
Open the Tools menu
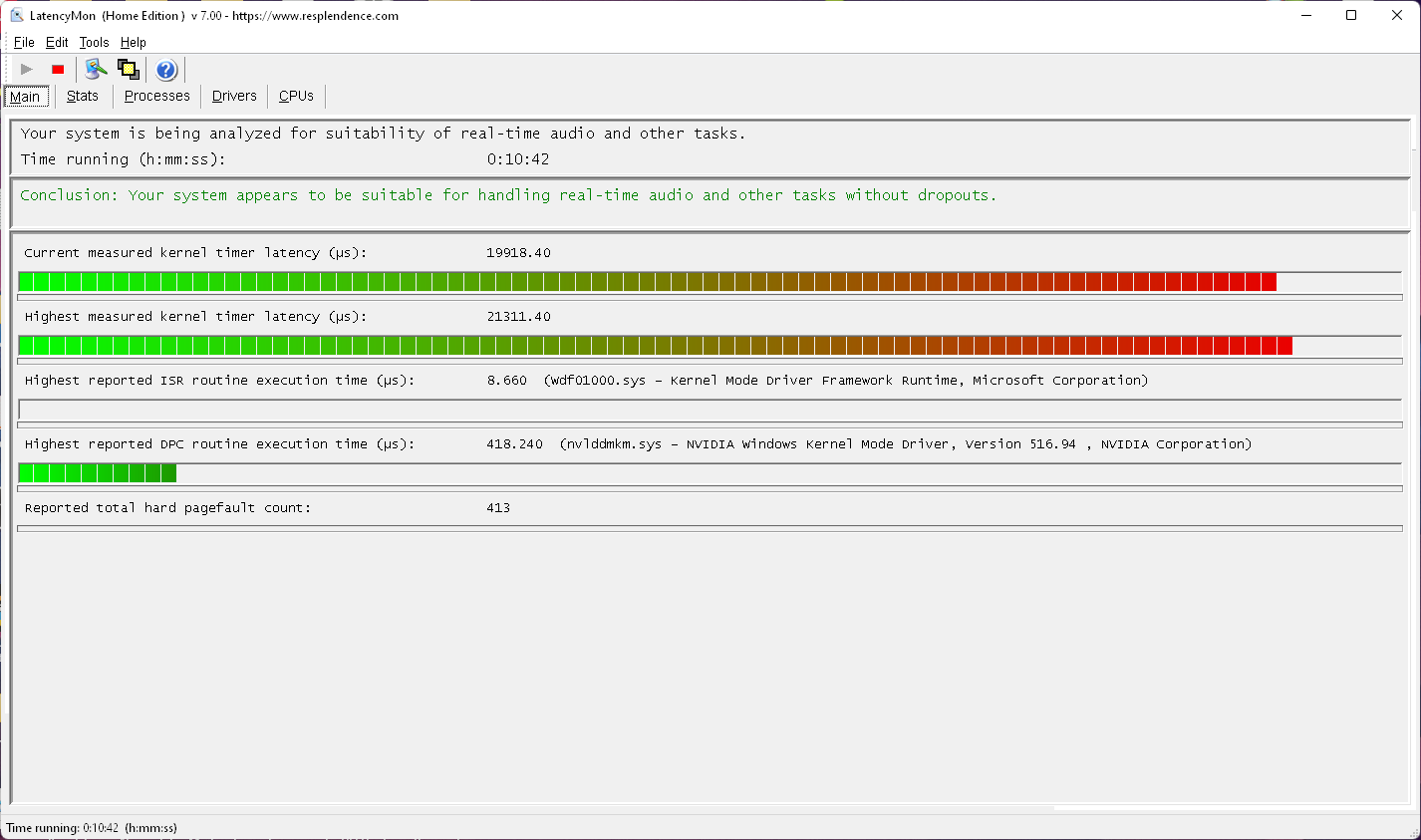[x=94, y=42]
